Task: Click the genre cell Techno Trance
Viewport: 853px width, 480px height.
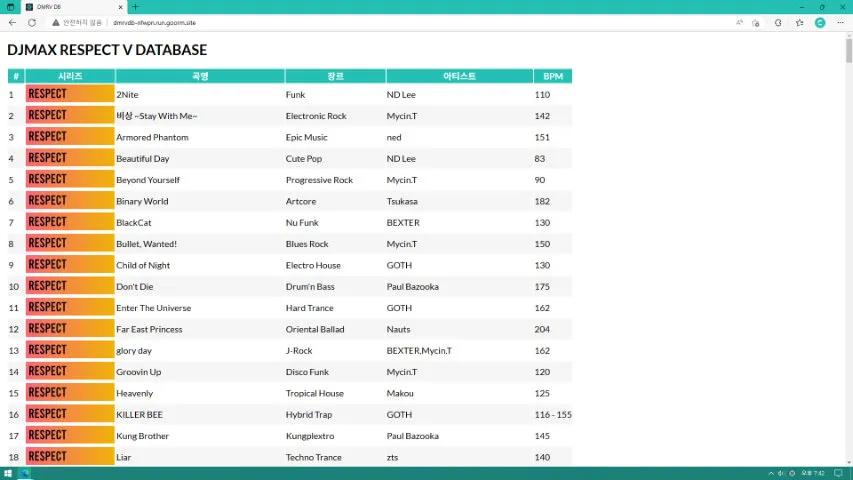Action: tap(314, 457)
